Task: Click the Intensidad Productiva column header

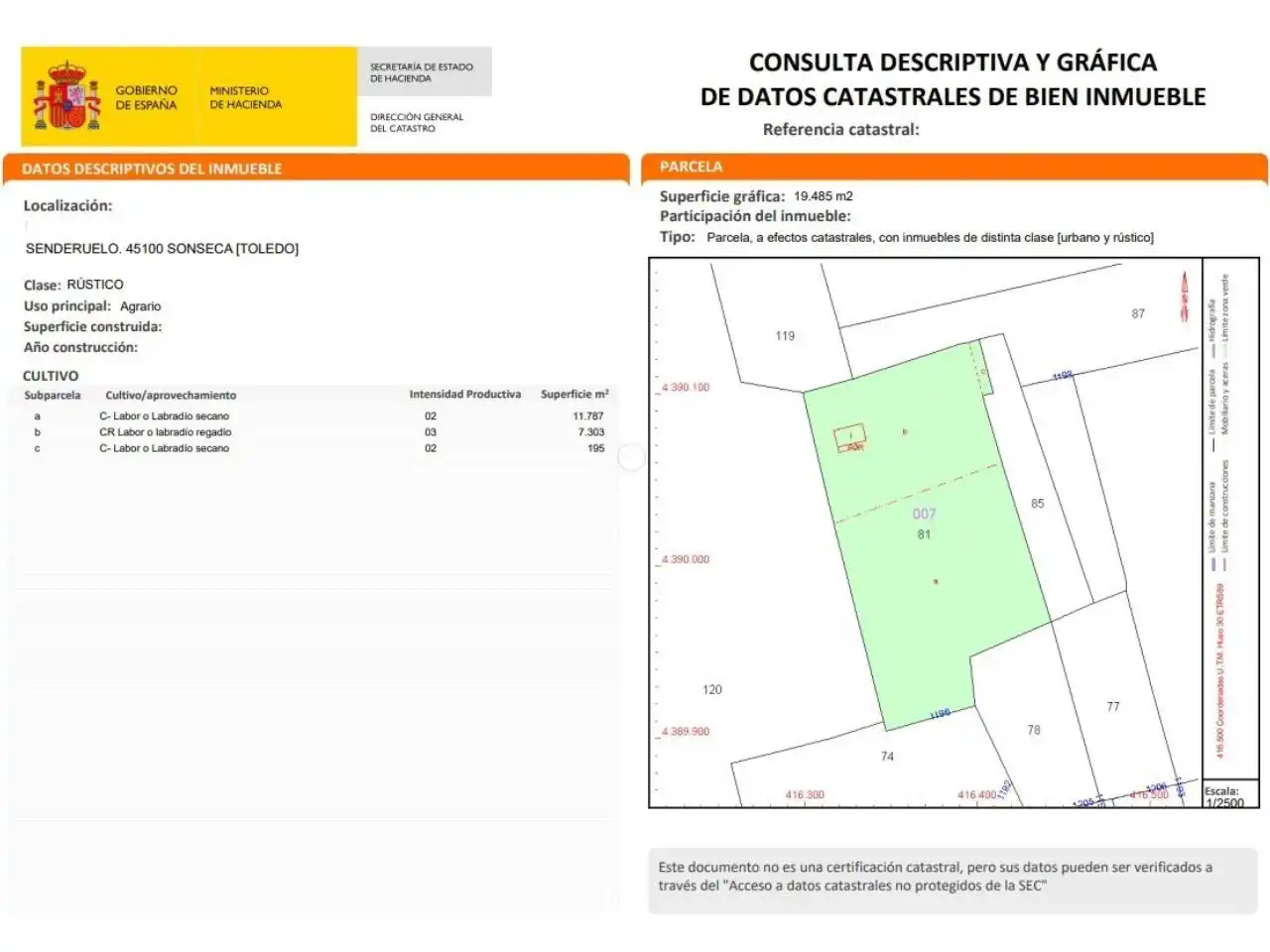Action: pos(465,394)
